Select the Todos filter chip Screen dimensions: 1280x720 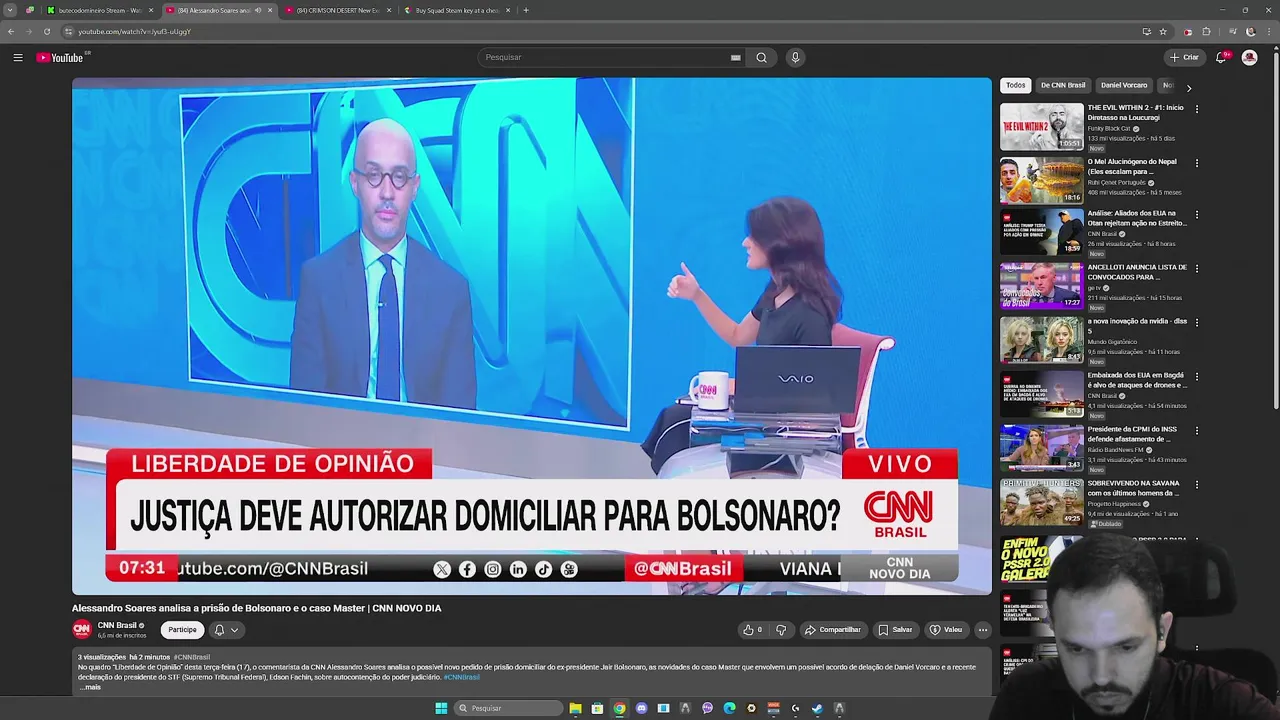tap(1016, 85)
